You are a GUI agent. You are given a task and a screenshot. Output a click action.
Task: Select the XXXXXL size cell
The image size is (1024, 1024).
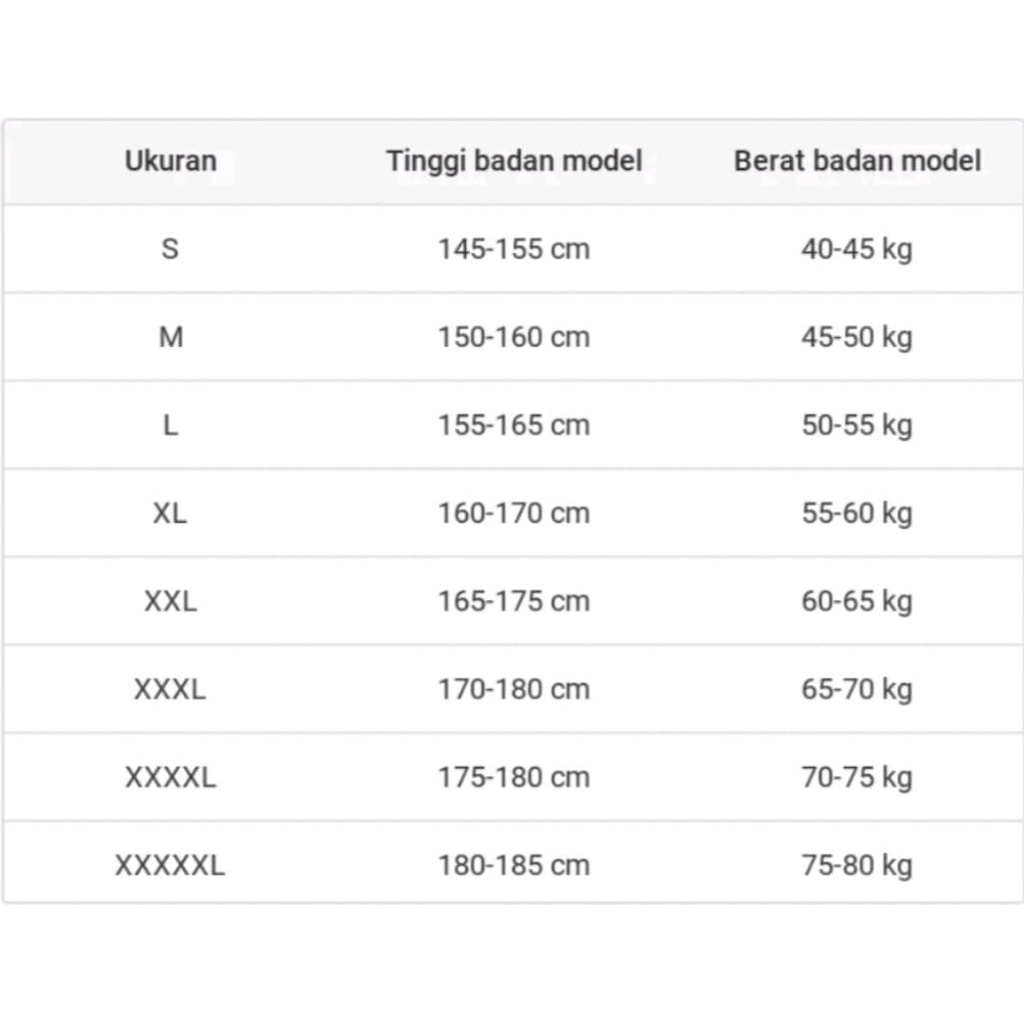point(170,865)
